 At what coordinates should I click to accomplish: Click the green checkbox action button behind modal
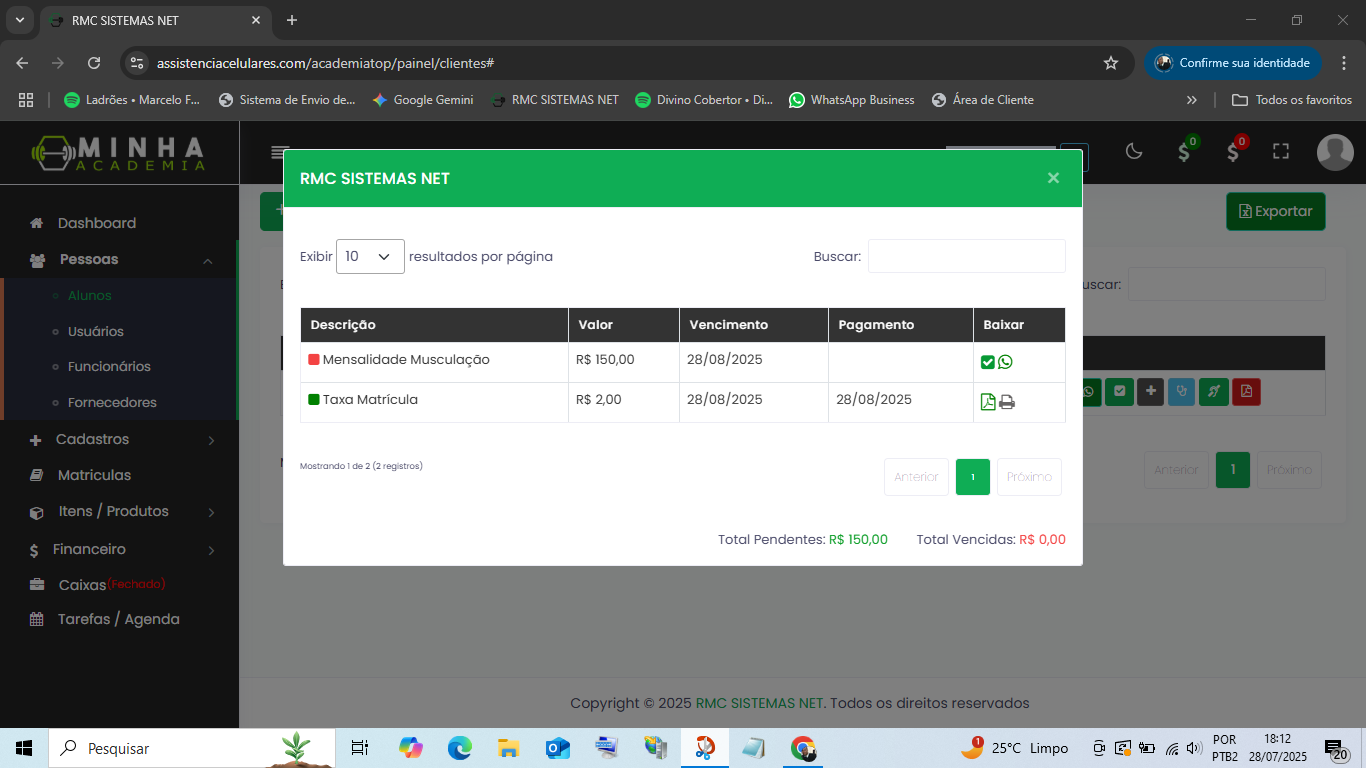(1120, 391)
